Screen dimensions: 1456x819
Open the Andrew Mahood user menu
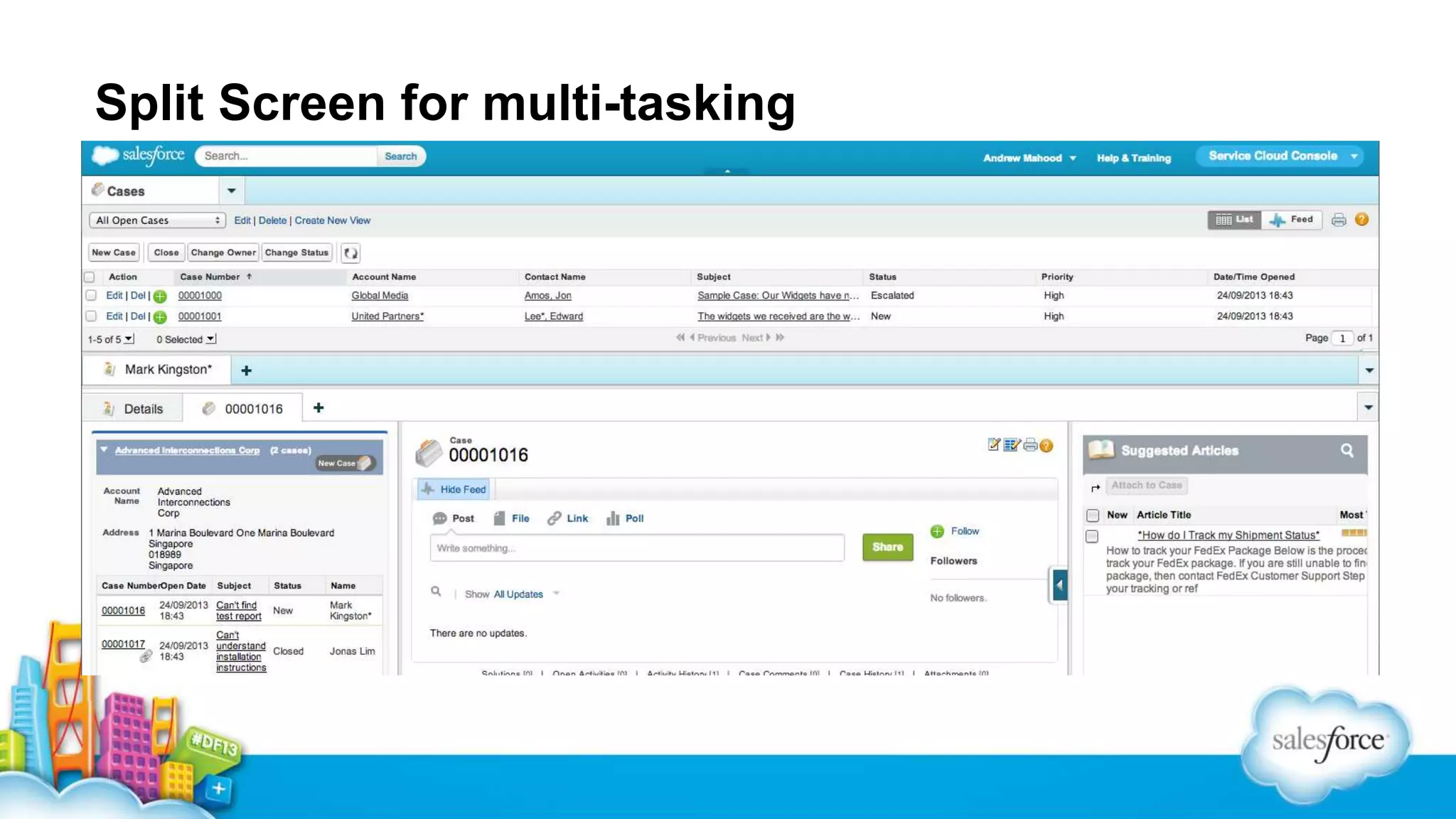(x=1029, y=158)
